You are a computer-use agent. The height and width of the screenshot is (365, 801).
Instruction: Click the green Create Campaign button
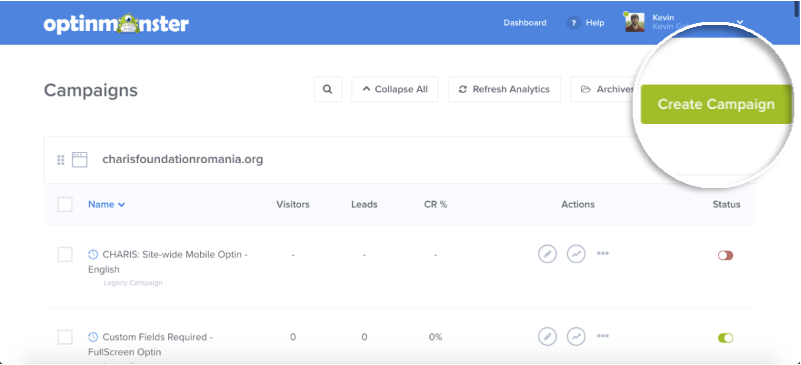tap(716, 104)
